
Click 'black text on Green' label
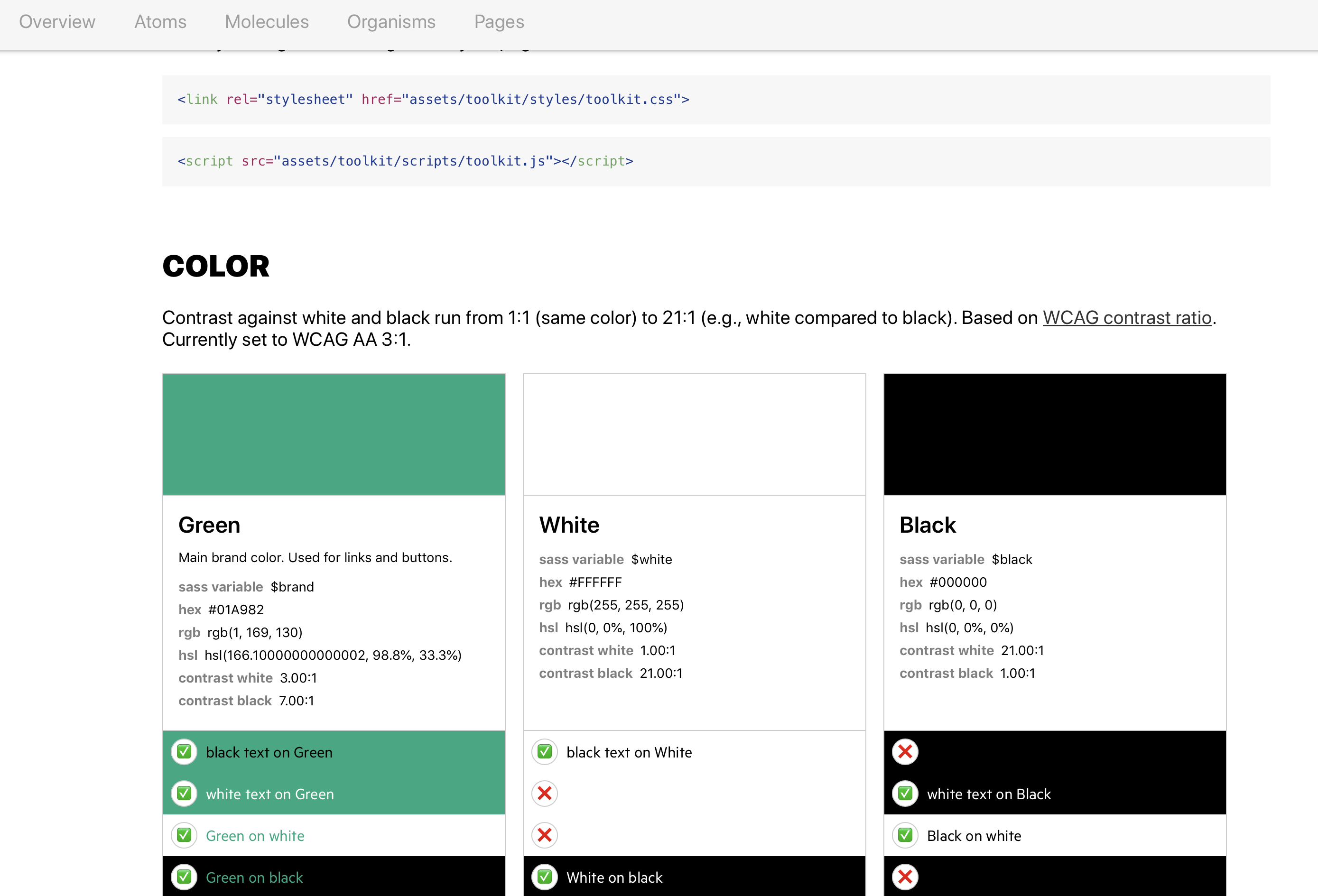tap(269, 753)
